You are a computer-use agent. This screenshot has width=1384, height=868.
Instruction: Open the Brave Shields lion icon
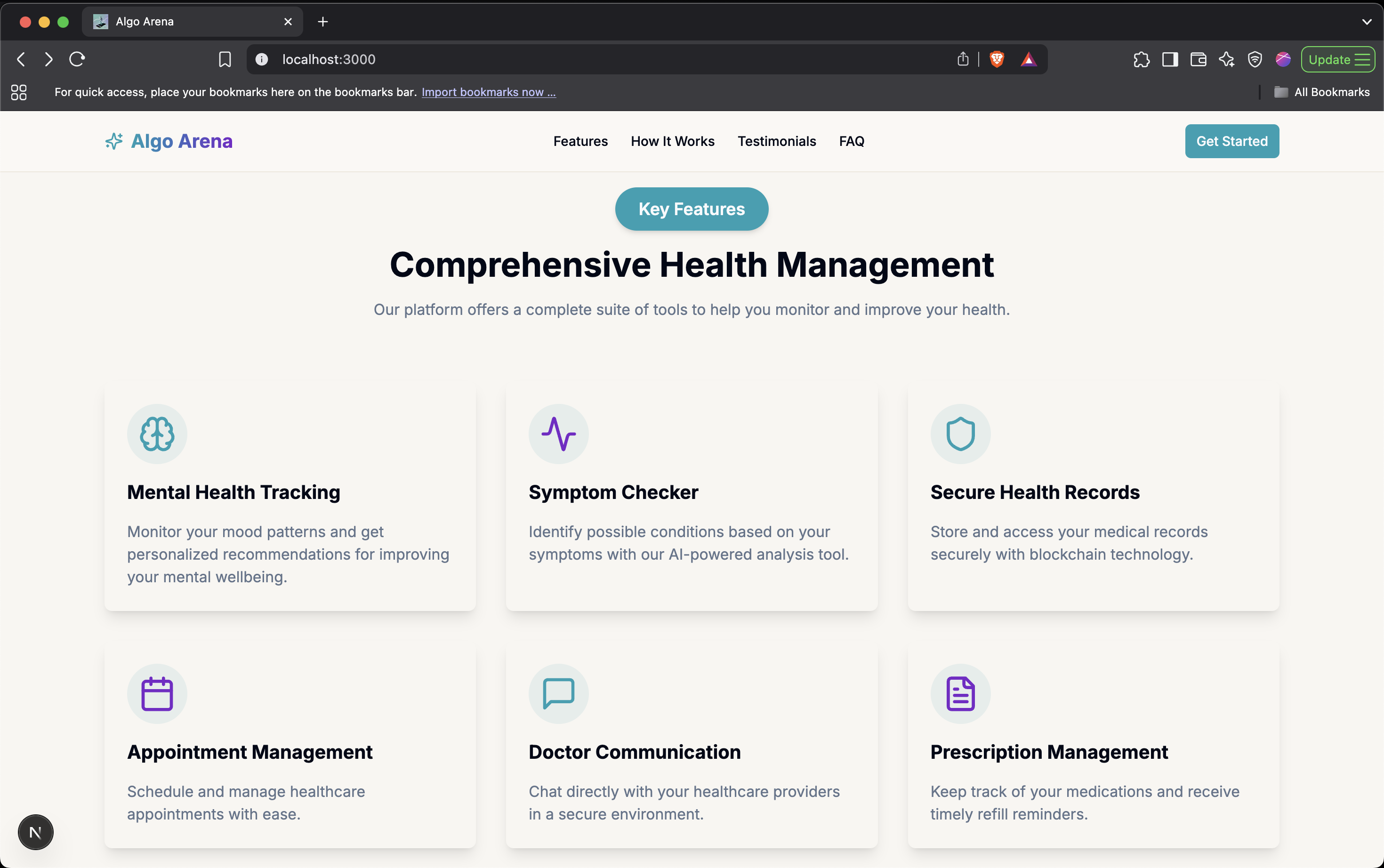tap(997, 59)
